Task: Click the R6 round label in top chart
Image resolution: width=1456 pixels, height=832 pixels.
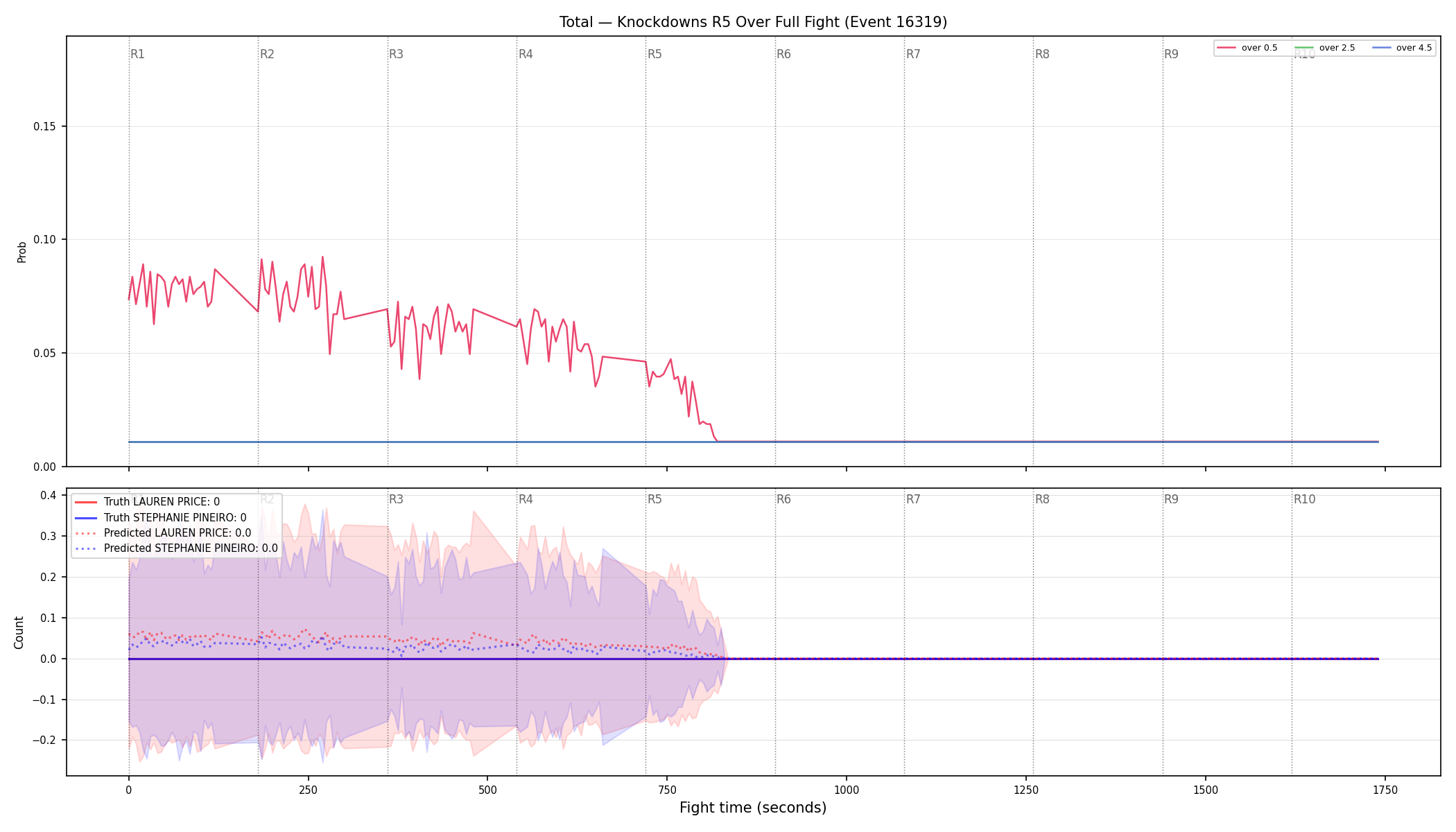Action: (x=783, y=54)
